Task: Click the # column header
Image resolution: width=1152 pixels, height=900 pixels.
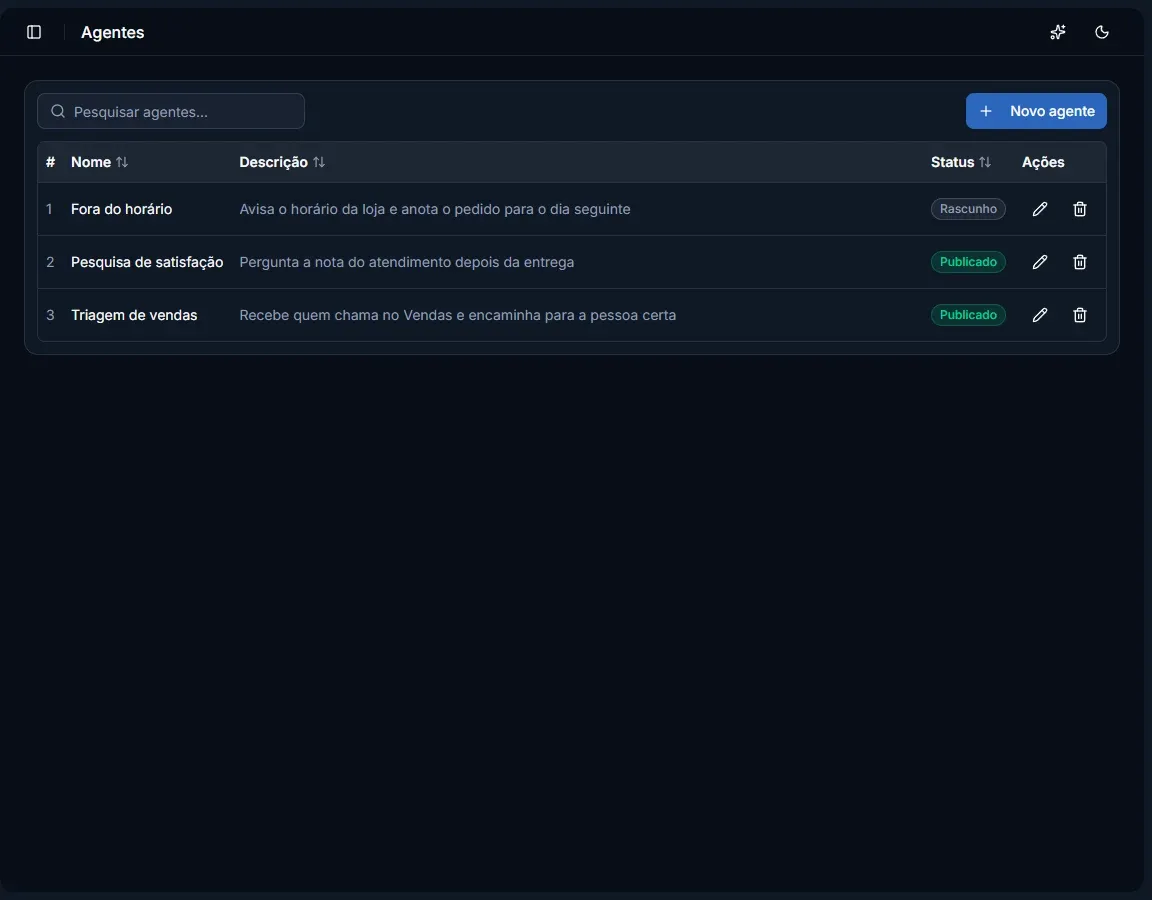Action: pyautogui.click(x=50, y=162)
